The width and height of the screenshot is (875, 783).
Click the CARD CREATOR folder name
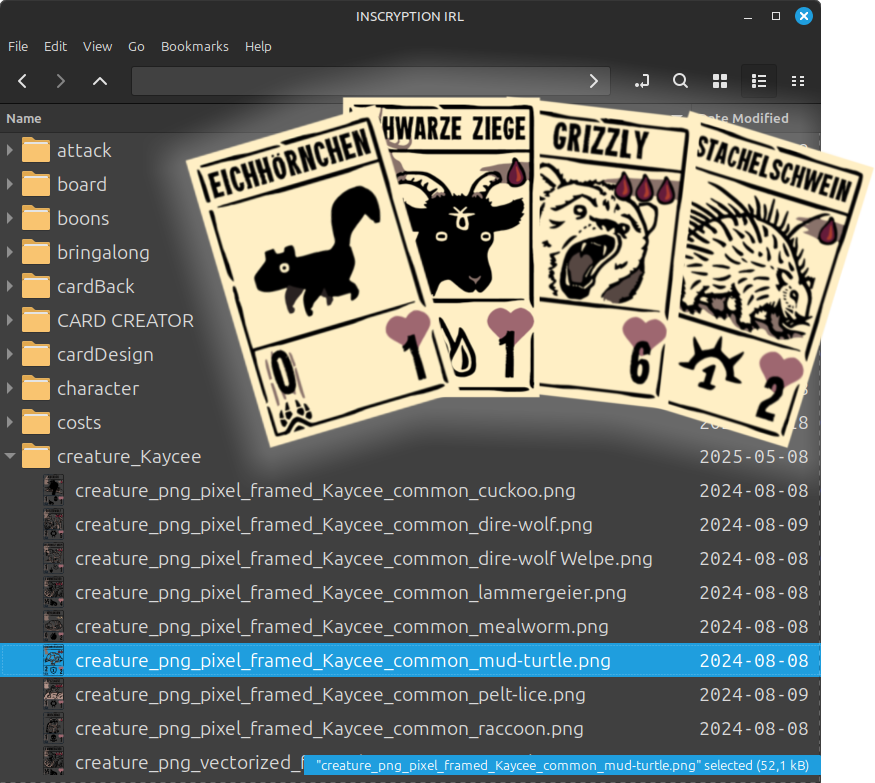pyautogui.click(x=126, y=320)
